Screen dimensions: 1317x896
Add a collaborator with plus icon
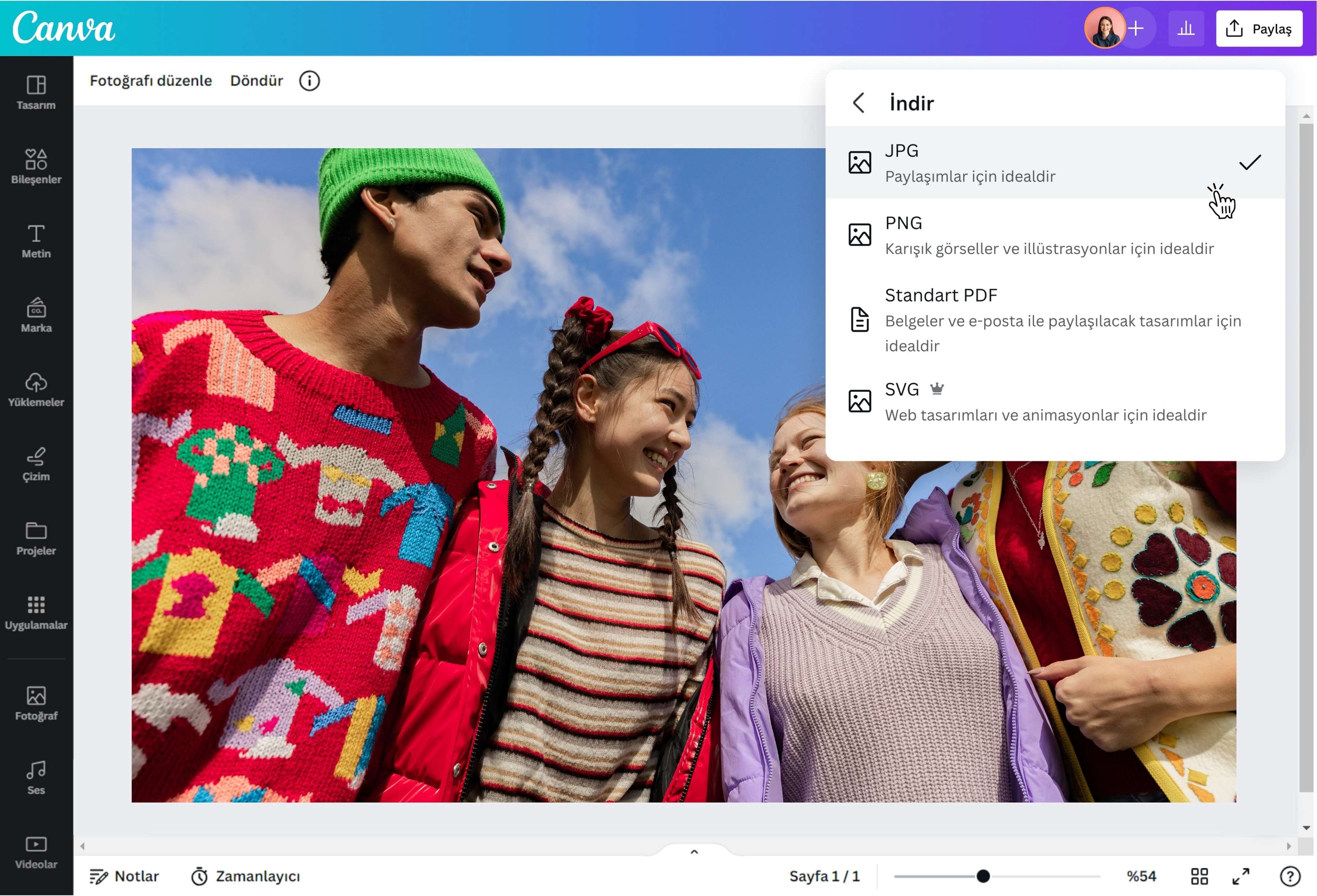pos(1136,28)
